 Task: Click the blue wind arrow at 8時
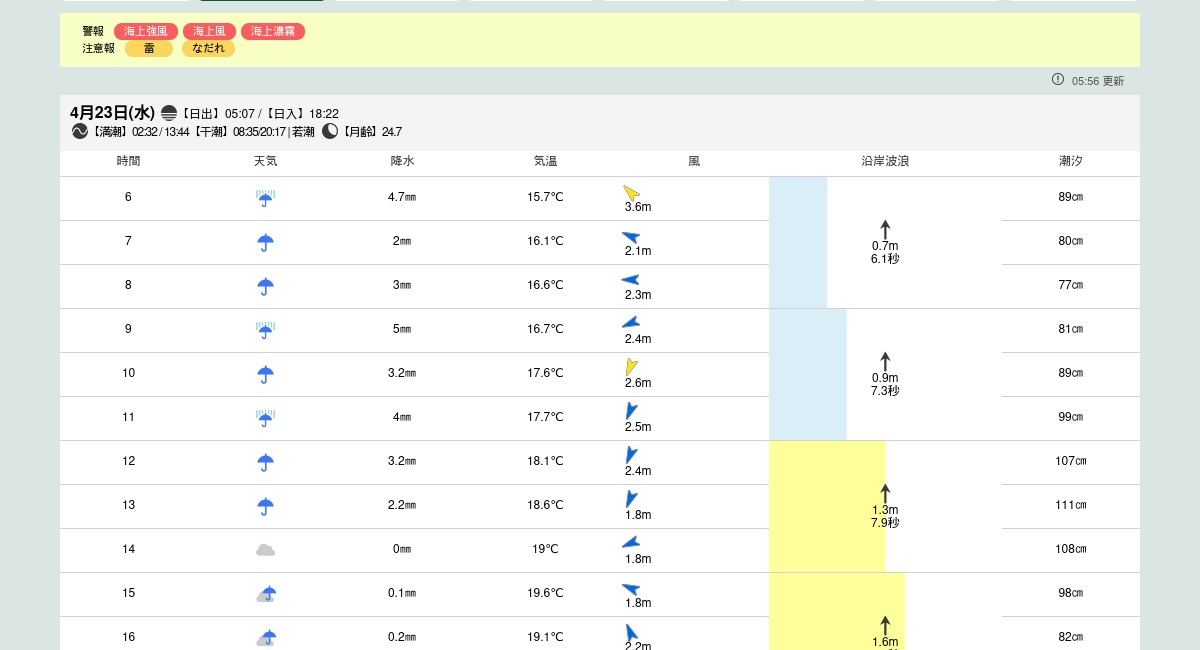point(630,280)
